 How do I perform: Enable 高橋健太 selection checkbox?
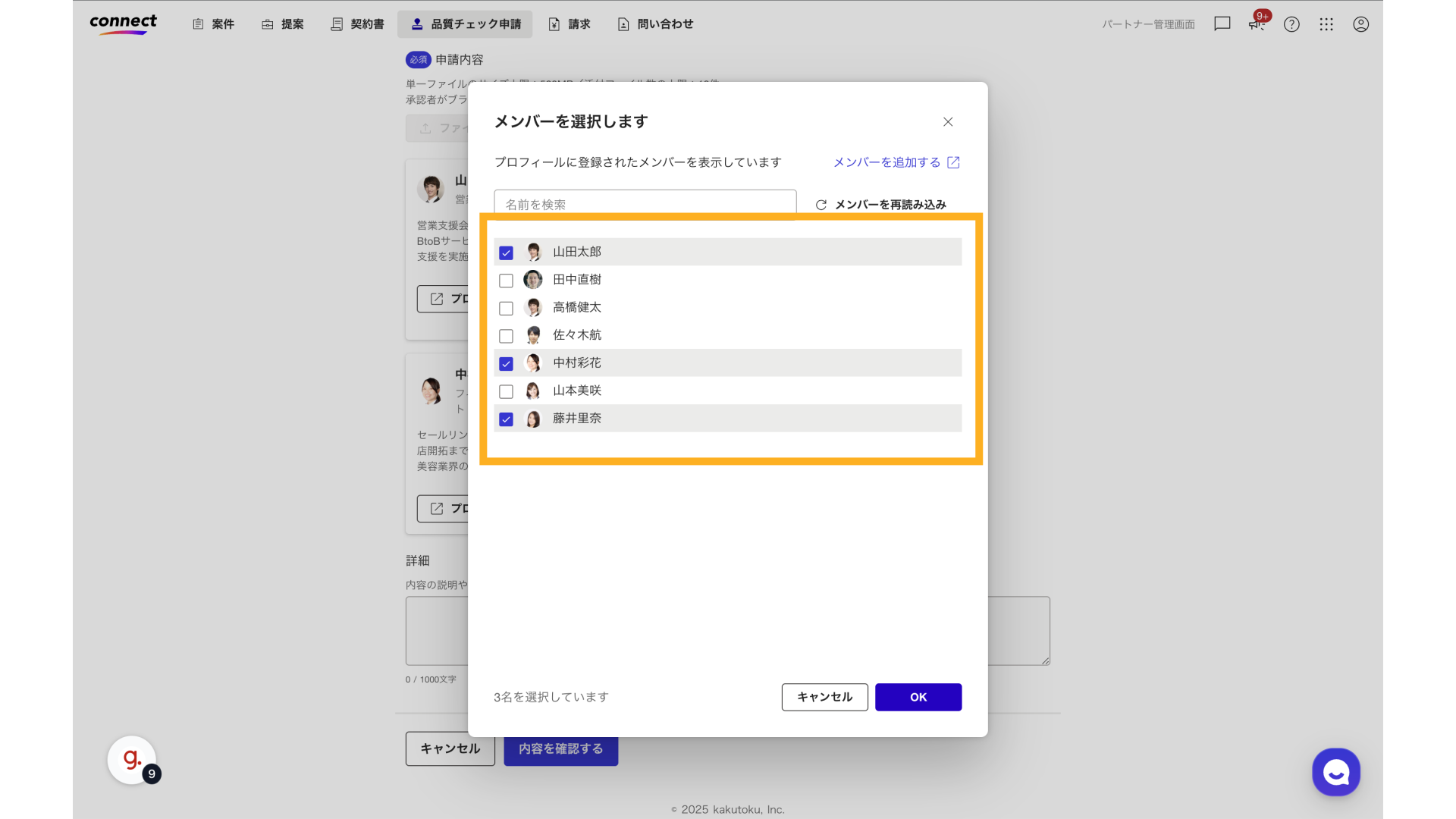[x=506, y=309]
